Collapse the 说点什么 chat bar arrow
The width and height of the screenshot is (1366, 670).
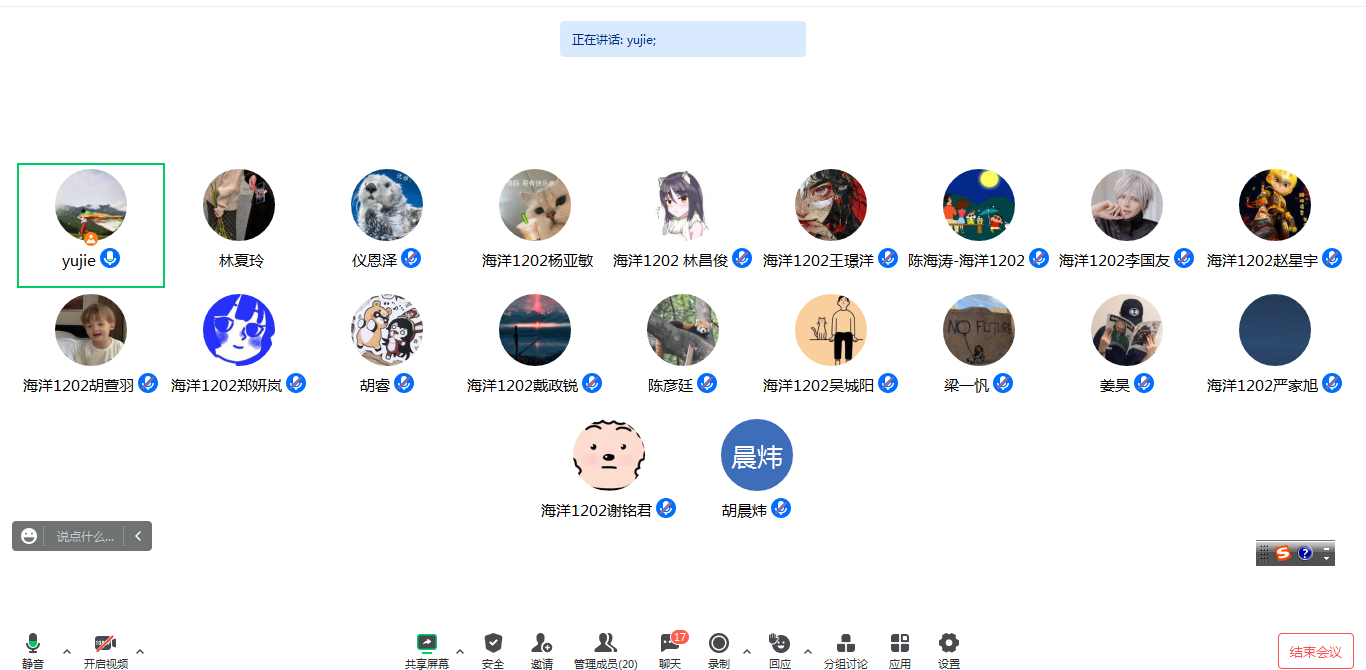[x=138, y=536]
